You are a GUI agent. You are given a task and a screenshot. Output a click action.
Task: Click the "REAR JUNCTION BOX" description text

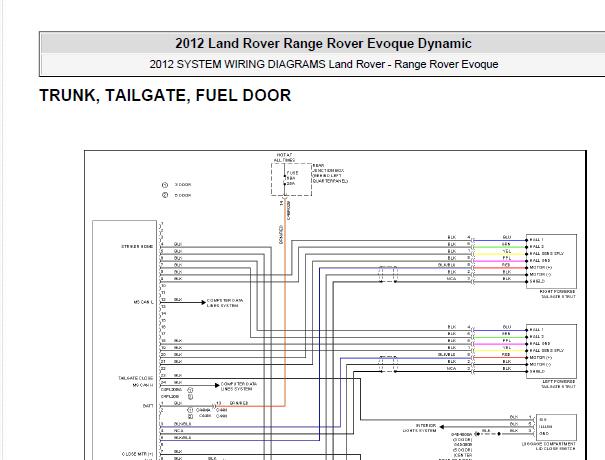[330, 173]
